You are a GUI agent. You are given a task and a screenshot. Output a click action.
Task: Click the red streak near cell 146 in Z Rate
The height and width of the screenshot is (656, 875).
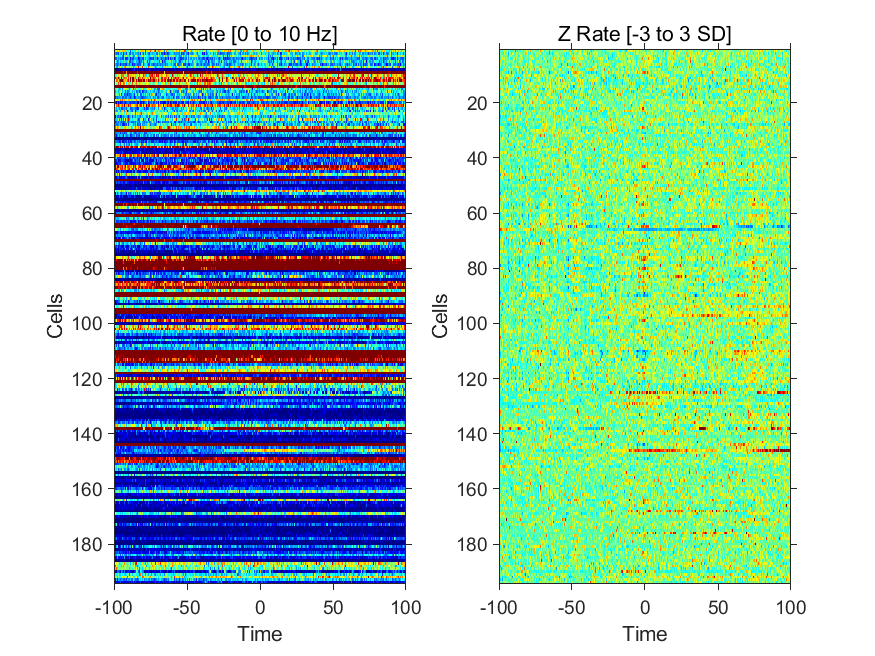pos(709,450)
